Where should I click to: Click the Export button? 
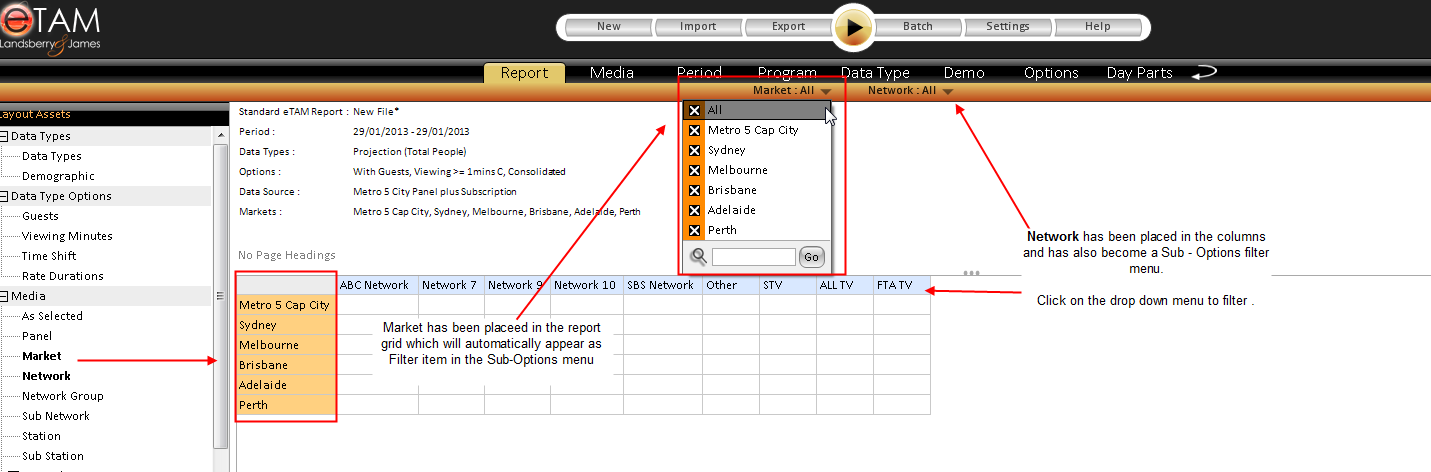click(x=788, y=27)
